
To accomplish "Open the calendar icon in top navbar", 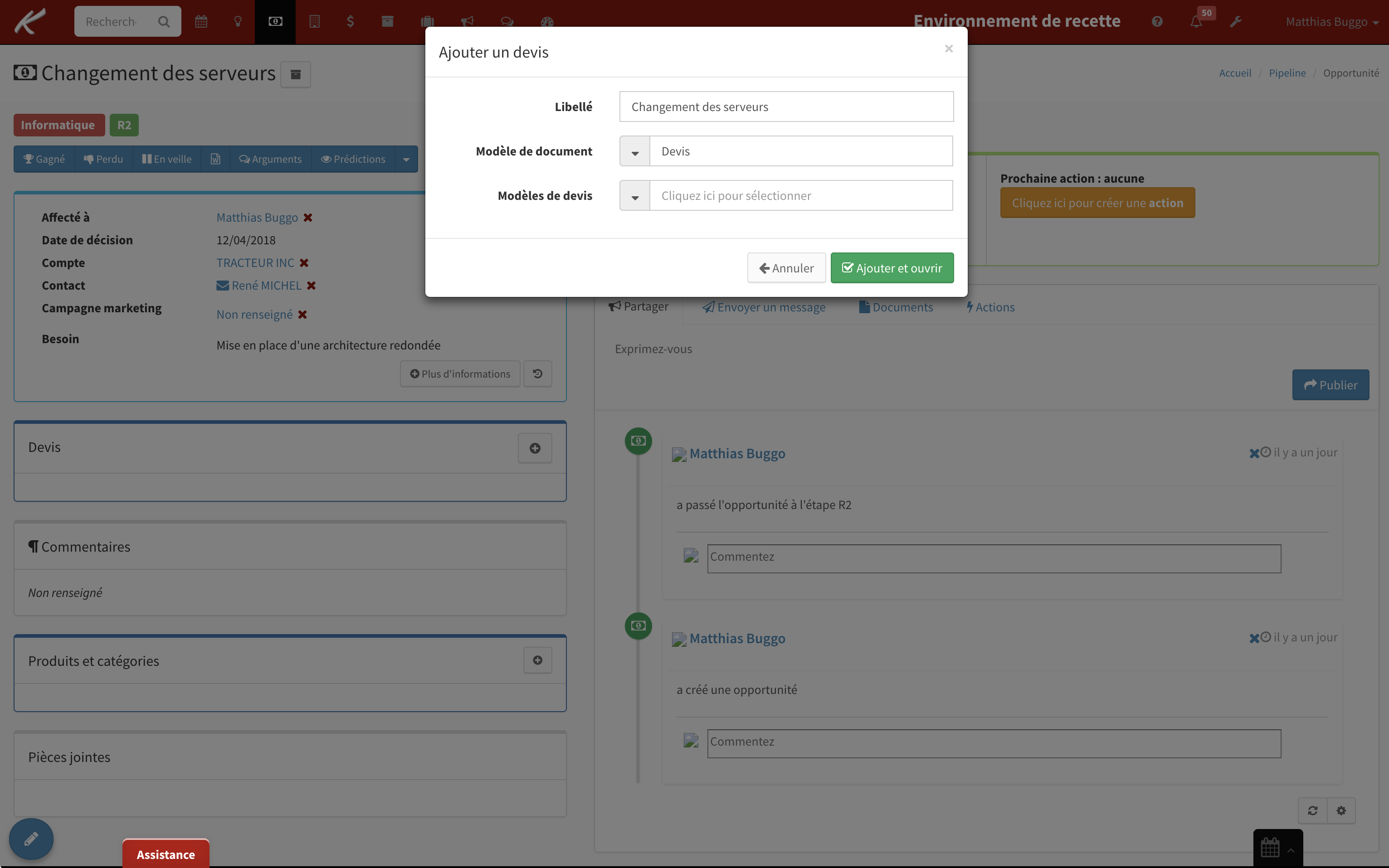I will tap(201, 22).
